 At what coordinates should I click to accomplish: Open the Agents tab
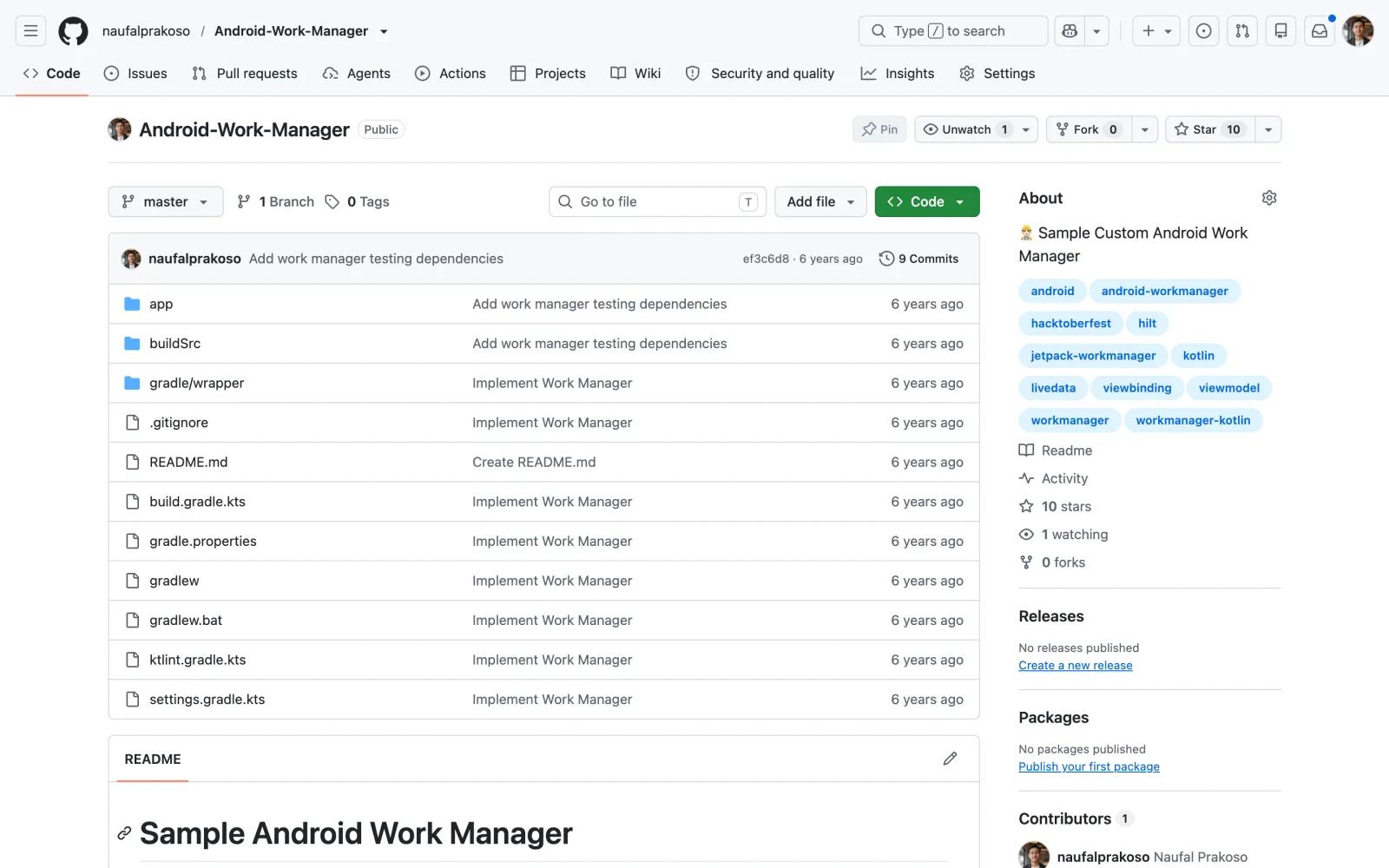tap(357, 74)
